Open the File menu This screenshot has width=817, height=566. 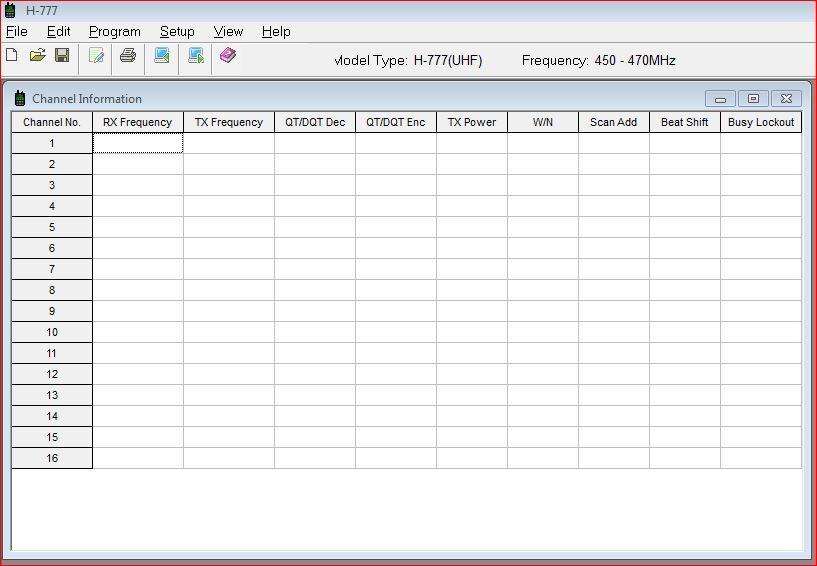pos(17,31)
